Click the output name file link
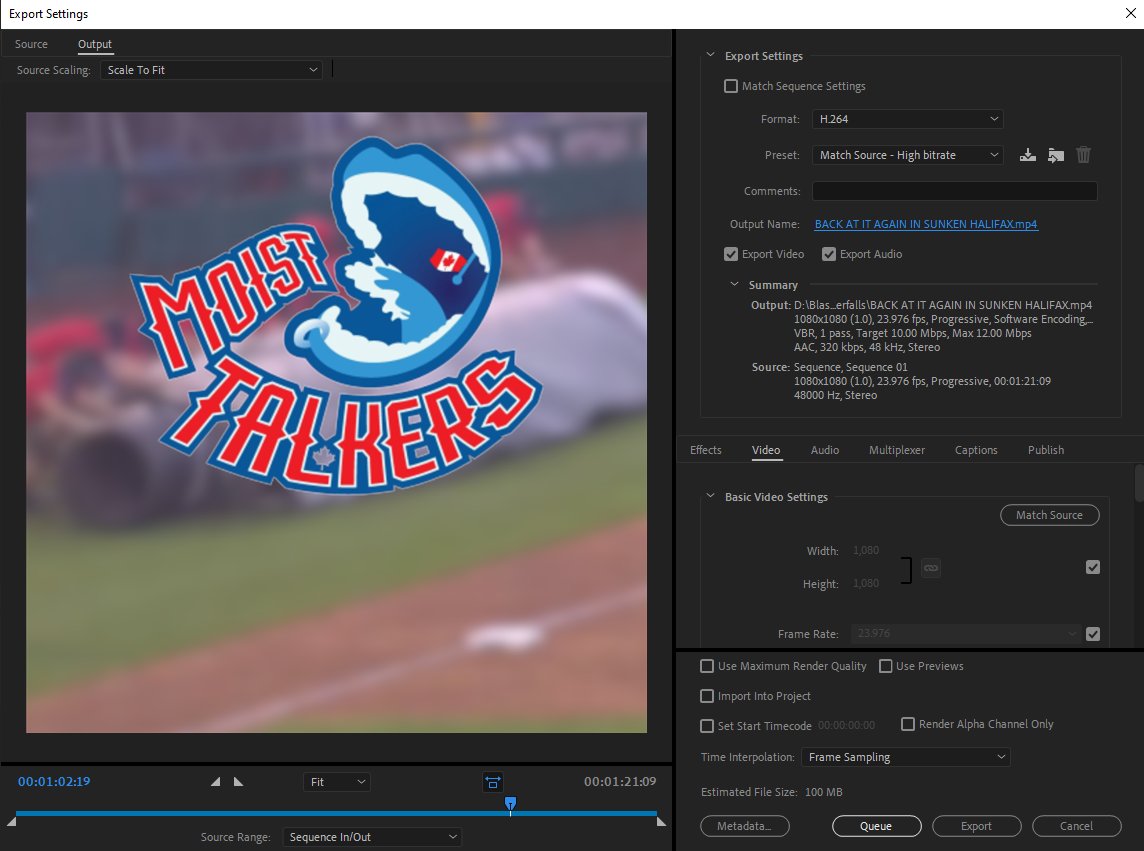The image size is (1144, 851). click(x=926, y=224)
